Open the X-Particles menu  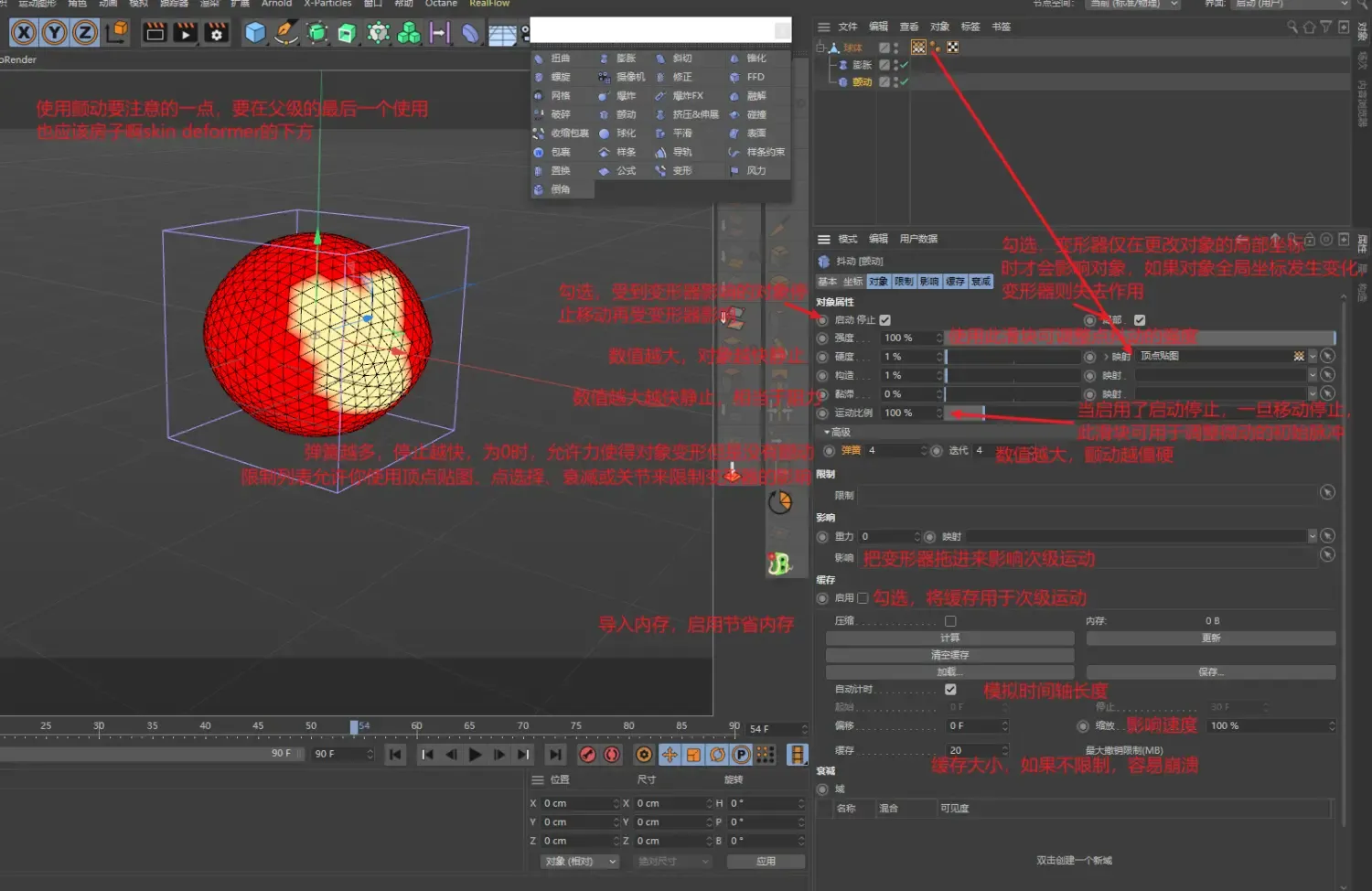pyautogui.click(x=327, y=5)
